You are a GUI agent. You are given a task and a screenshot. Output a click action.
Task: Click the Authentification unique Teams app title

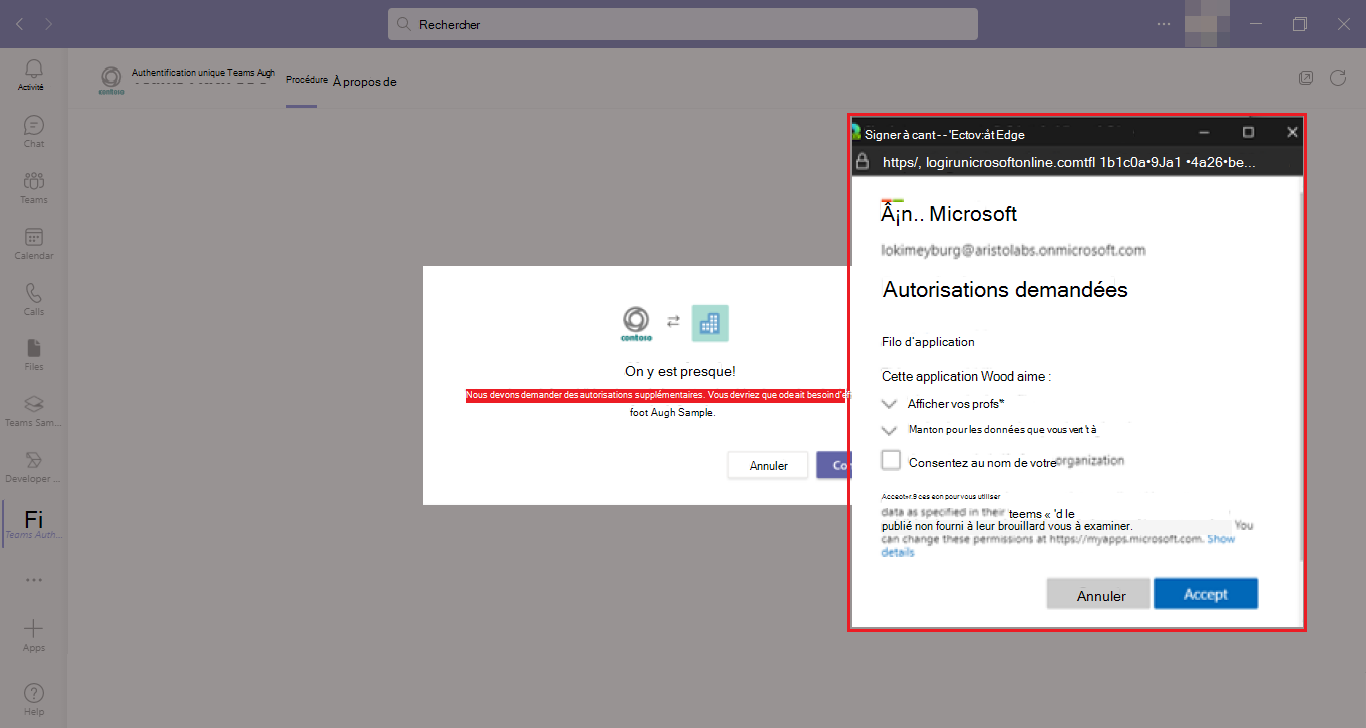coord(203,74)
